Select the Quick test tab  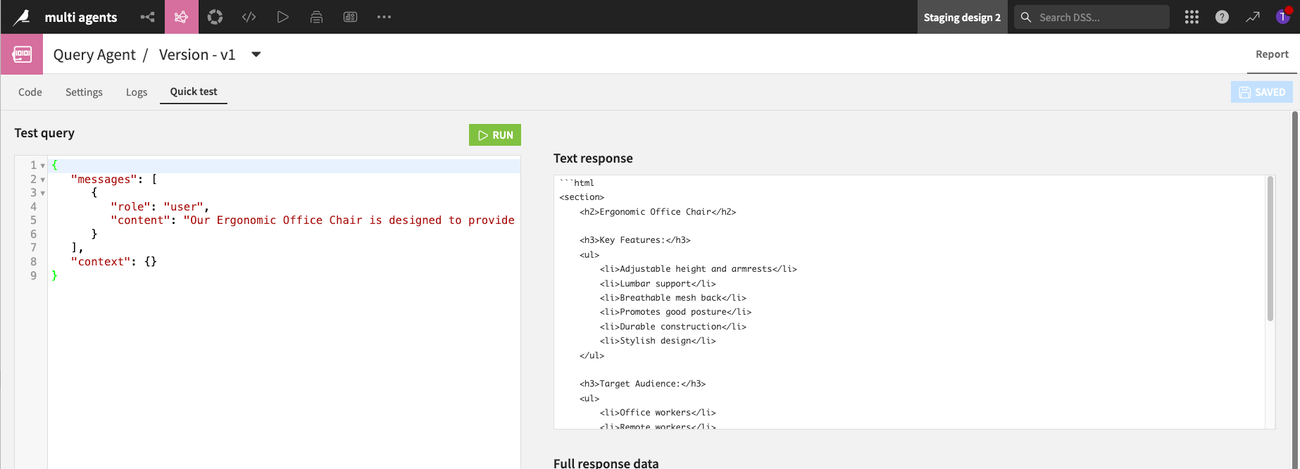point(193,92)
